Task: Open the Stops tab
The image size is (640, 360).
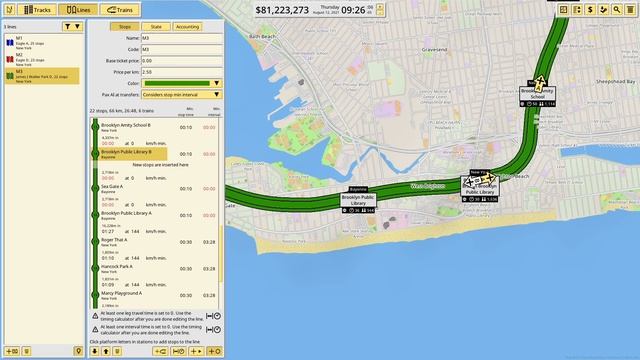Action: point(124,27)
